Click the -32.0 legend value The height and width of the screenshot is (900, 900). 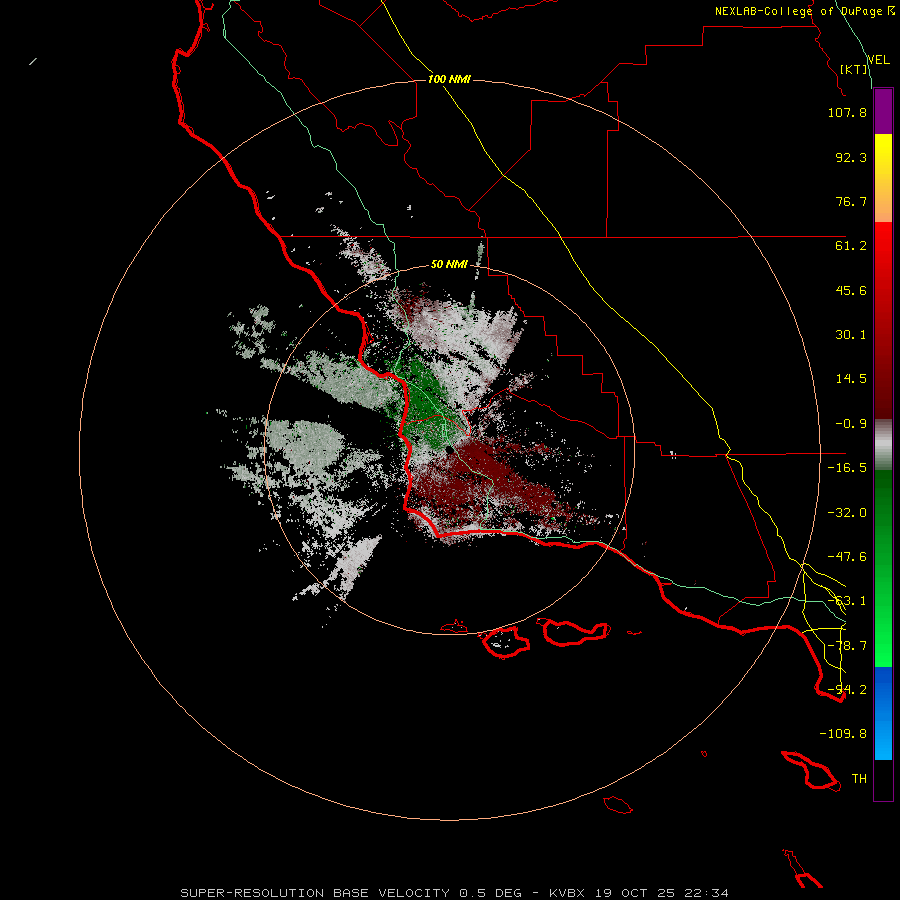(847, 513)
